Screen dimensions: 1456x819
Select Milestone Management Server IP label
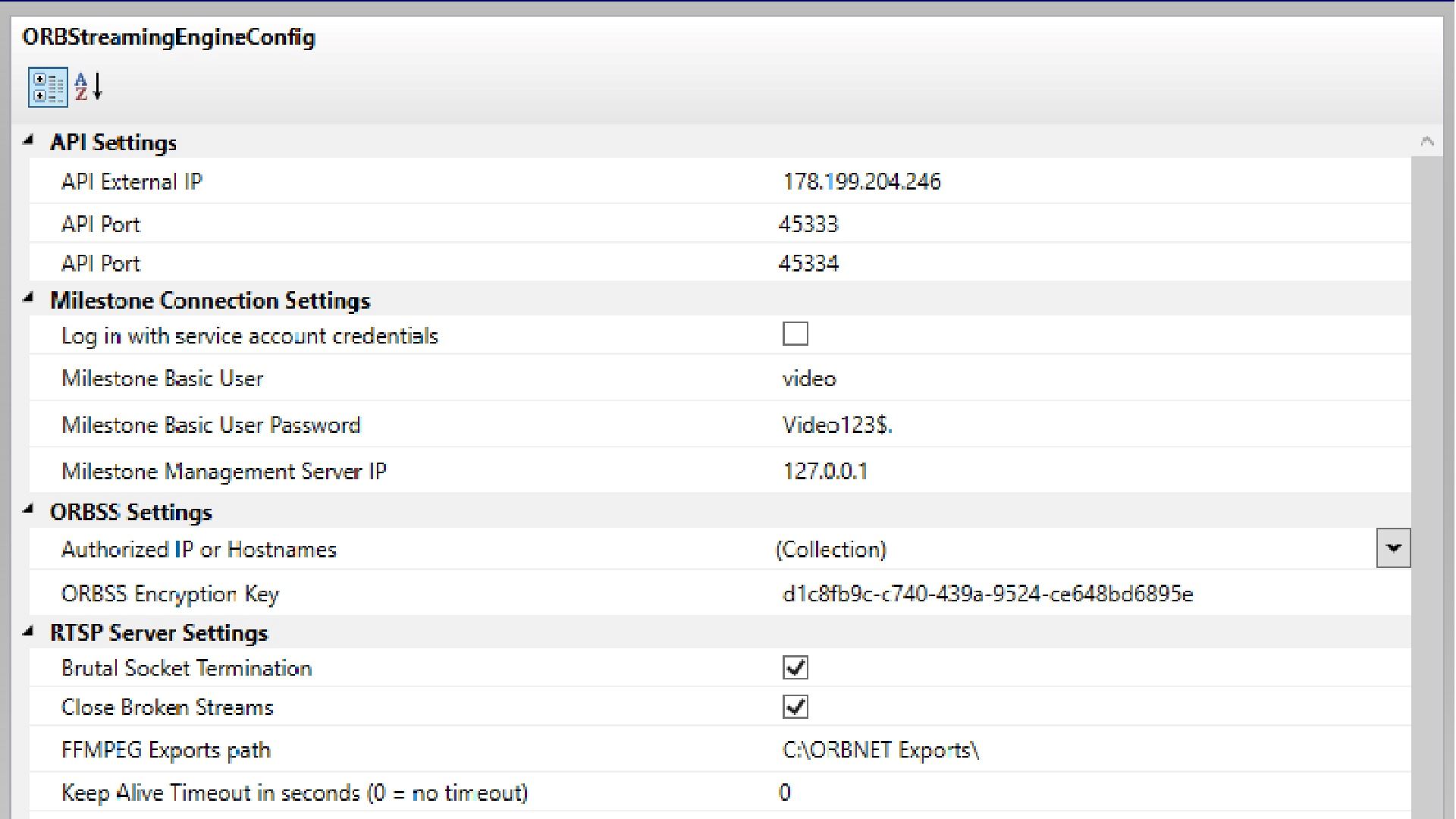224,472
